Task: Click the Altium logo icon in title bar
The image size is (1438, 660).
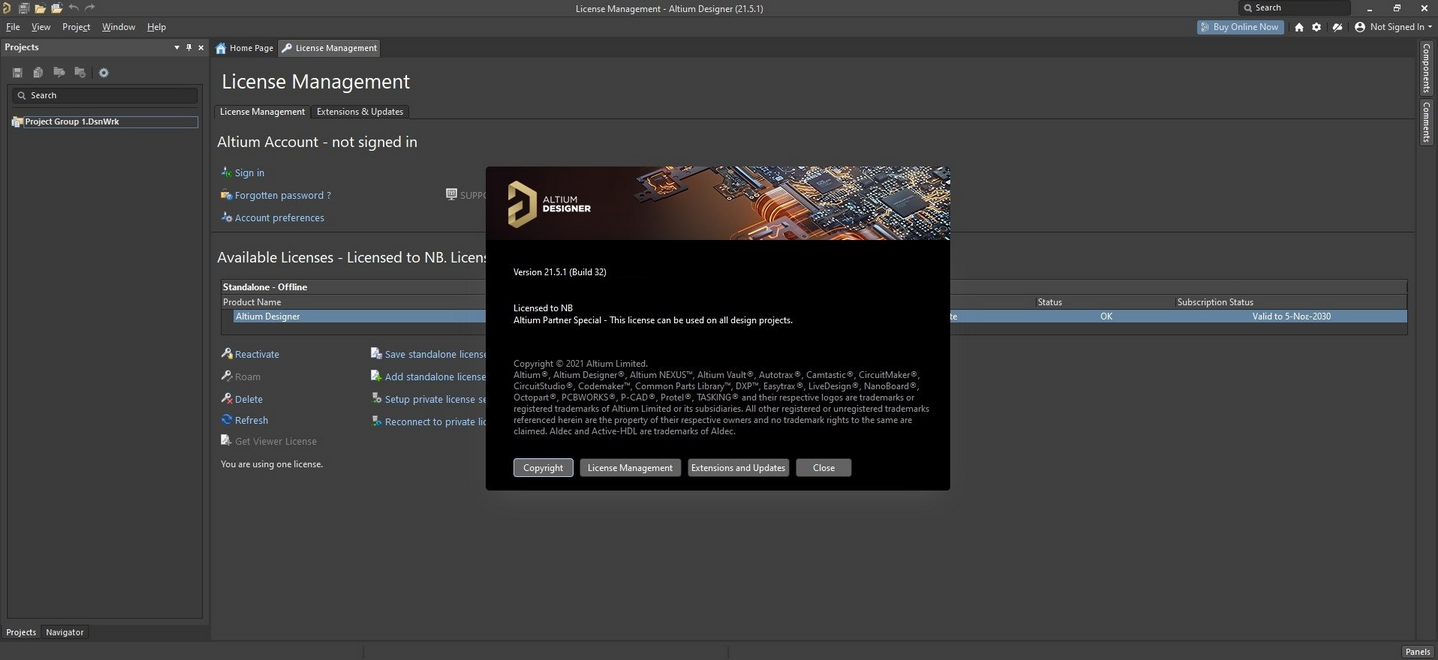Action: 6,8
